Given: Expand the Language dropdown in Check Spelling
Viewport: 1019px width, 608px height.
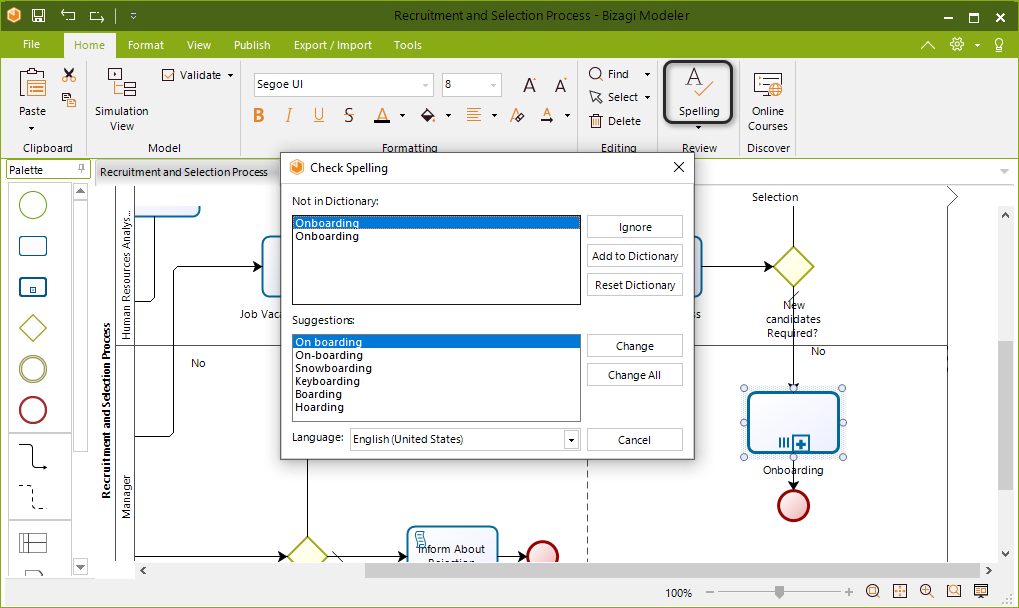Looking at the screenshot, I should coord(571,440).
